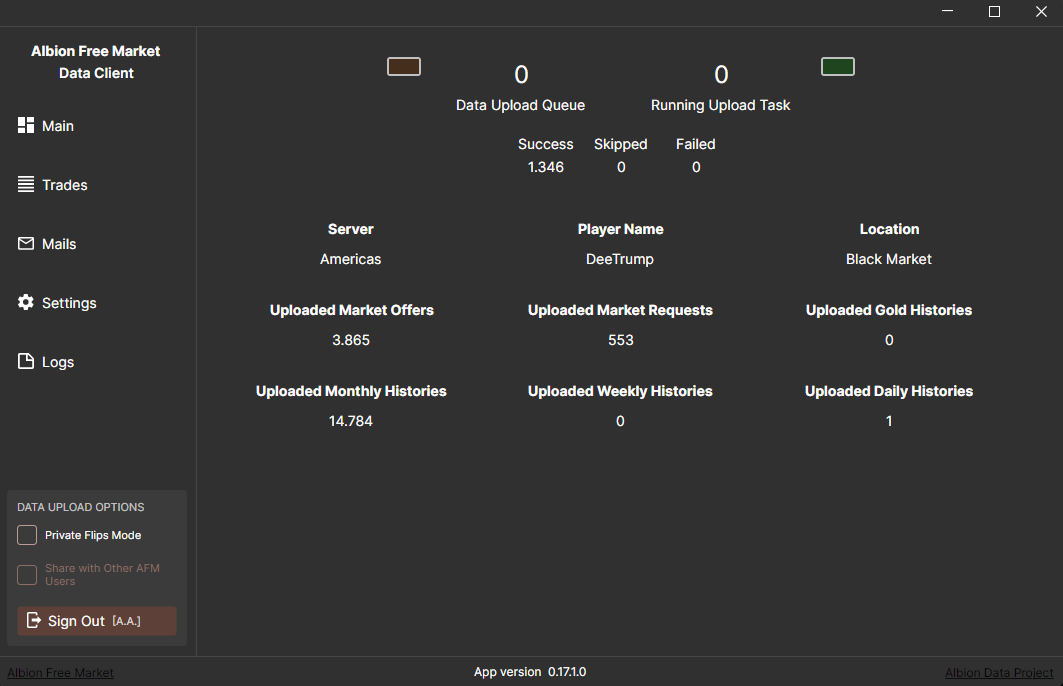1063x686 pixels.
Task: Click the Sign Out arrow icon
Action: tap(34, 620)
